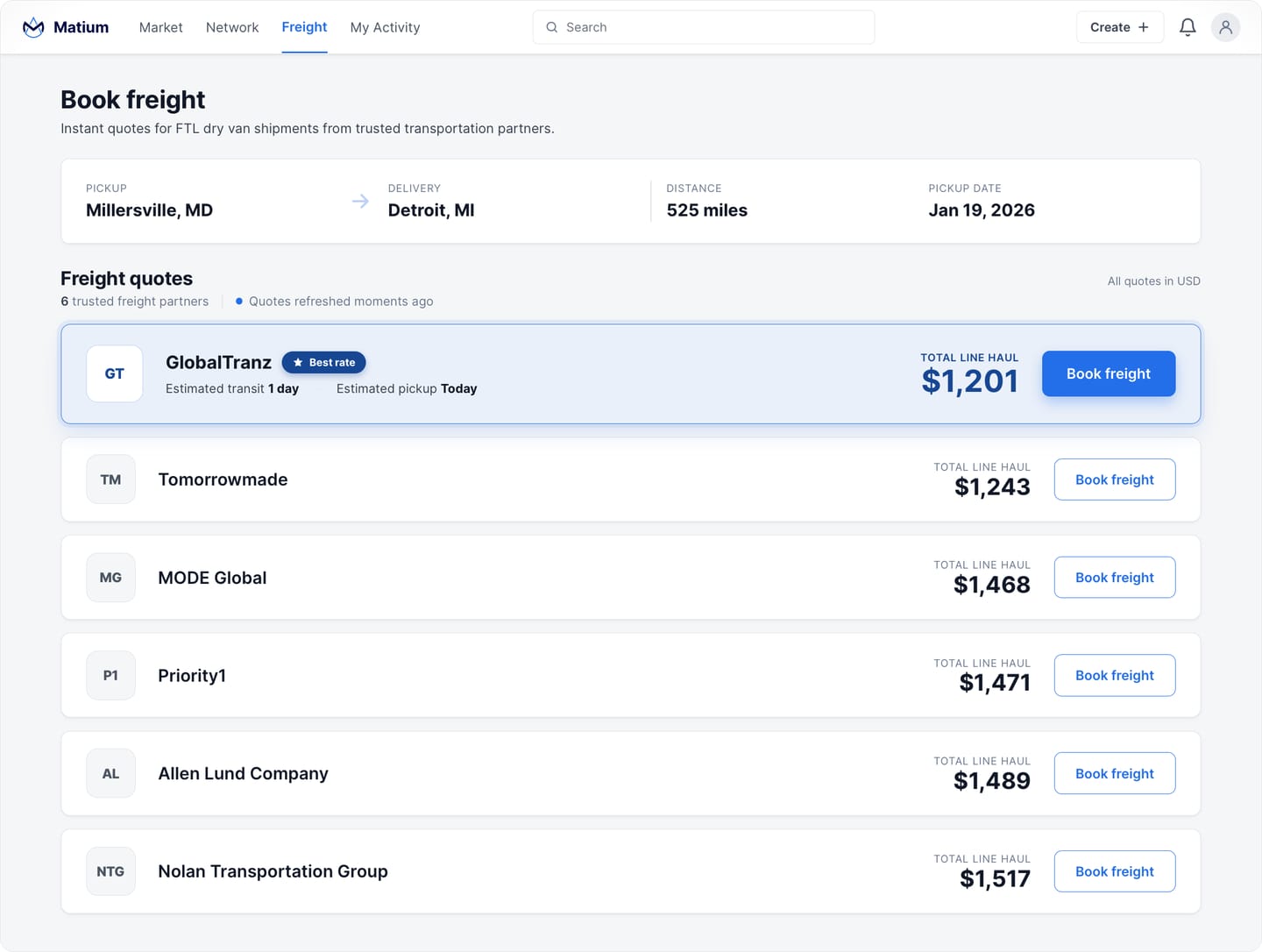Click Estimated transit 1 day text

click(232, 388)
